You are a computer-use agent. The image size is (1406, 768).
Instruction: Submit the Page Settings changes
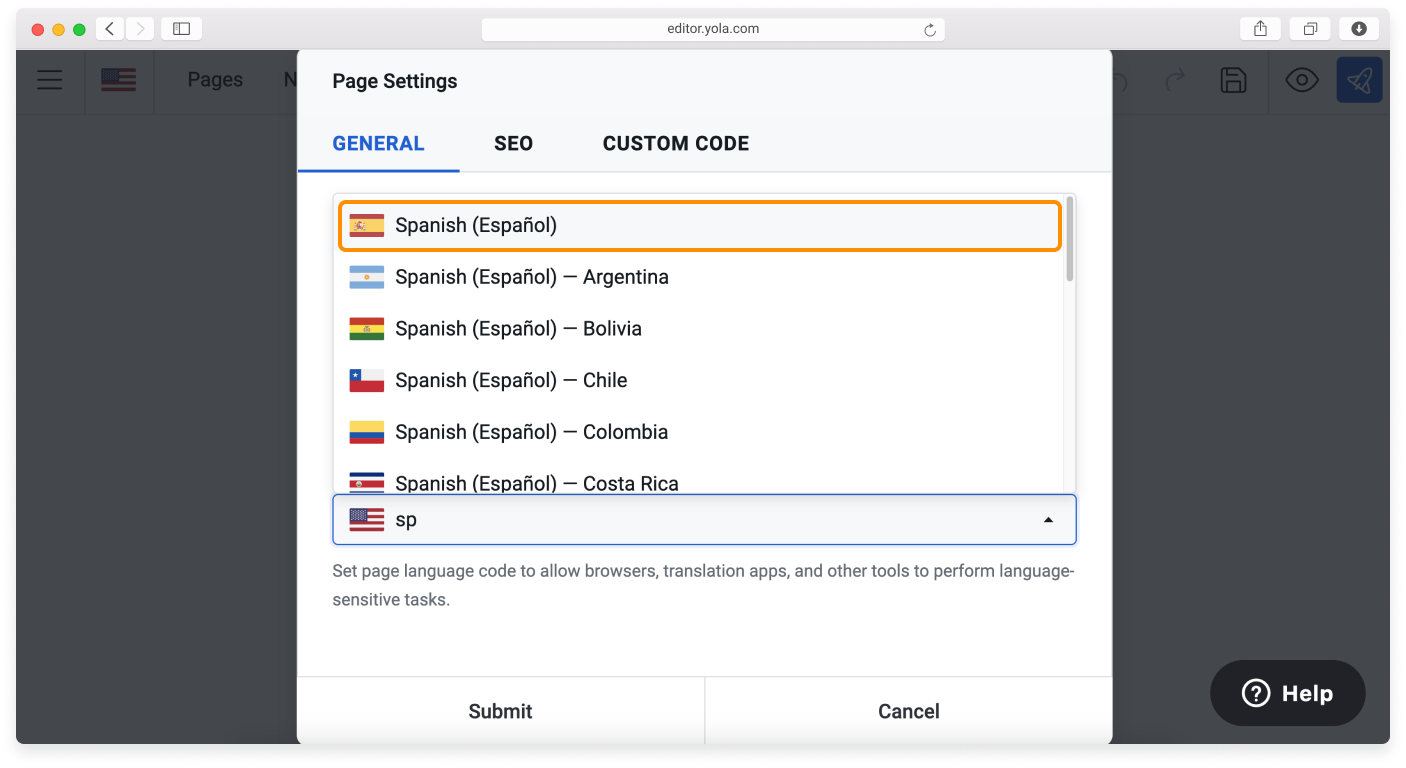500,711
